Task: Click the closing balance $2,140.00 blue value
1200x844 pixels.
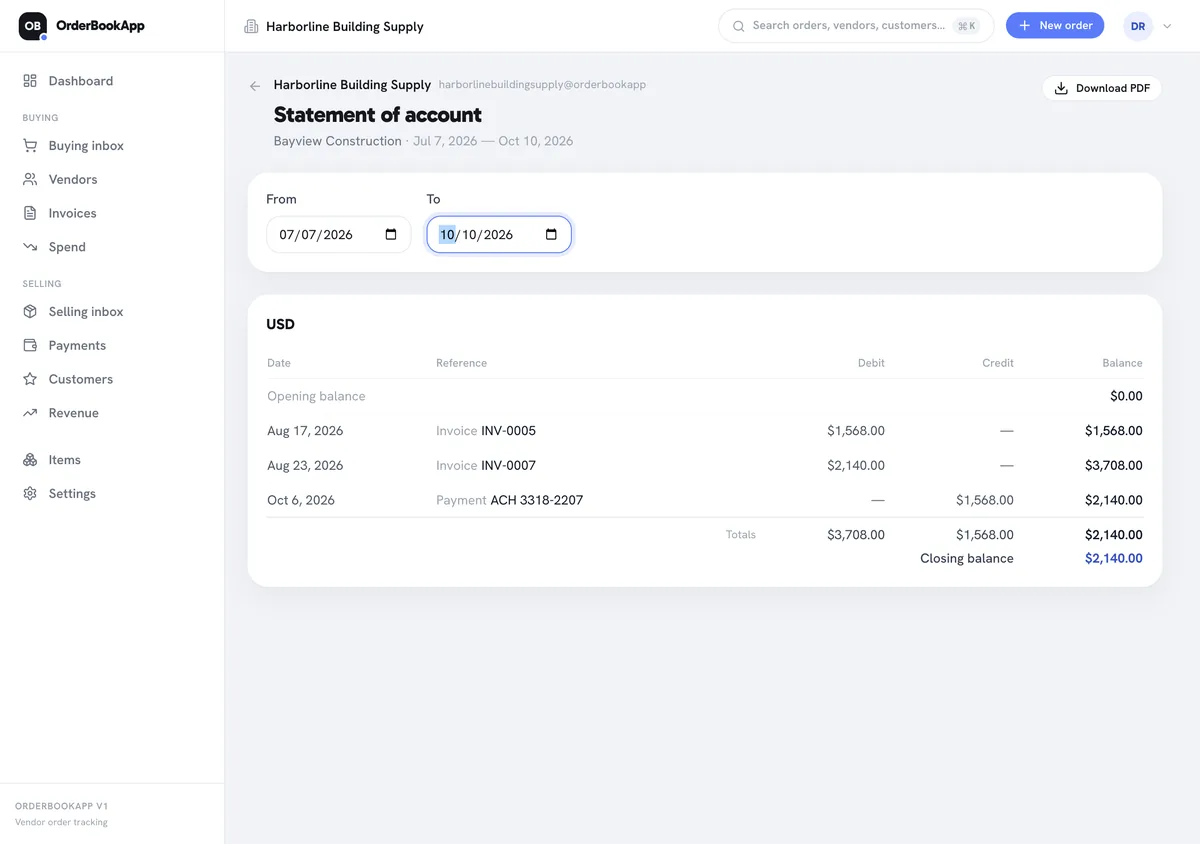Action: 1114,559
